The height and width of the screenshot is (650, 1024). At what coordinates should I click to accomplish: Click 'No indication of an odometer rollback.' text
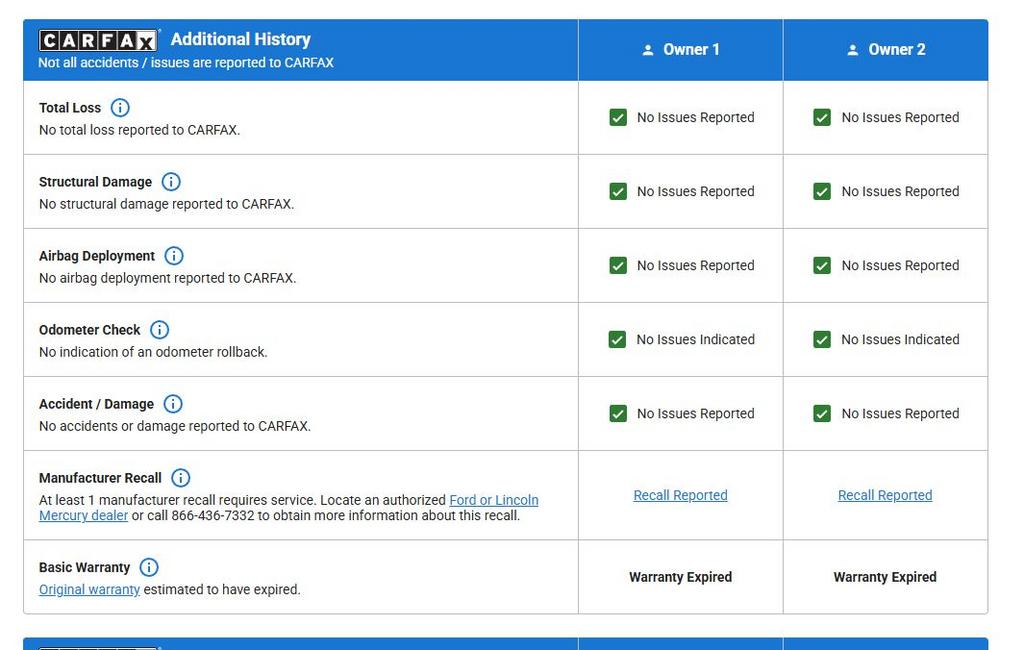[x=153, y=352]
